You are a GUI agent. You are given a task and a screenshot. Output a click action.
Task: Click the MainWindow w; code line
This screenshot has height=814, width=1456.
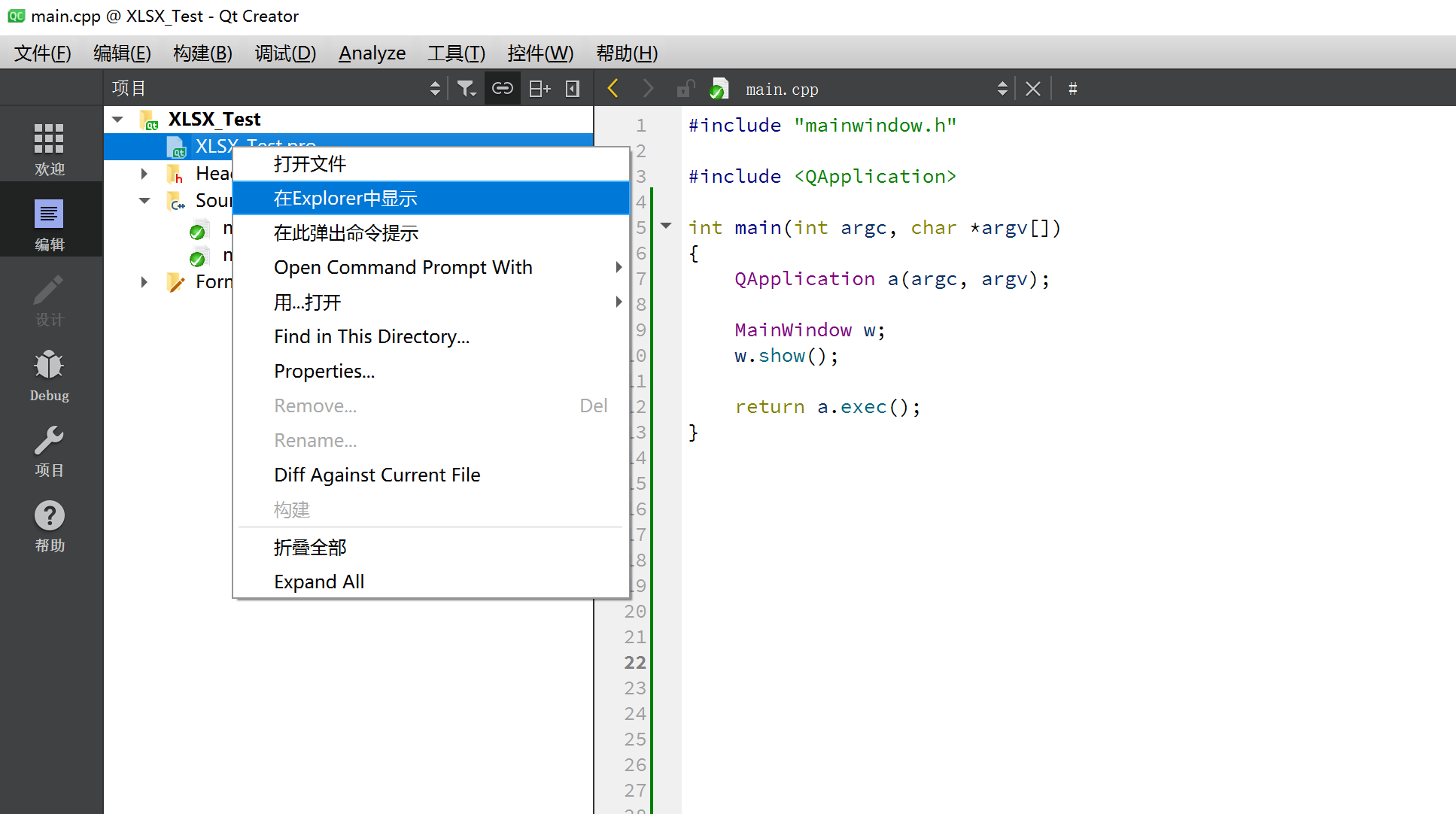810,330
